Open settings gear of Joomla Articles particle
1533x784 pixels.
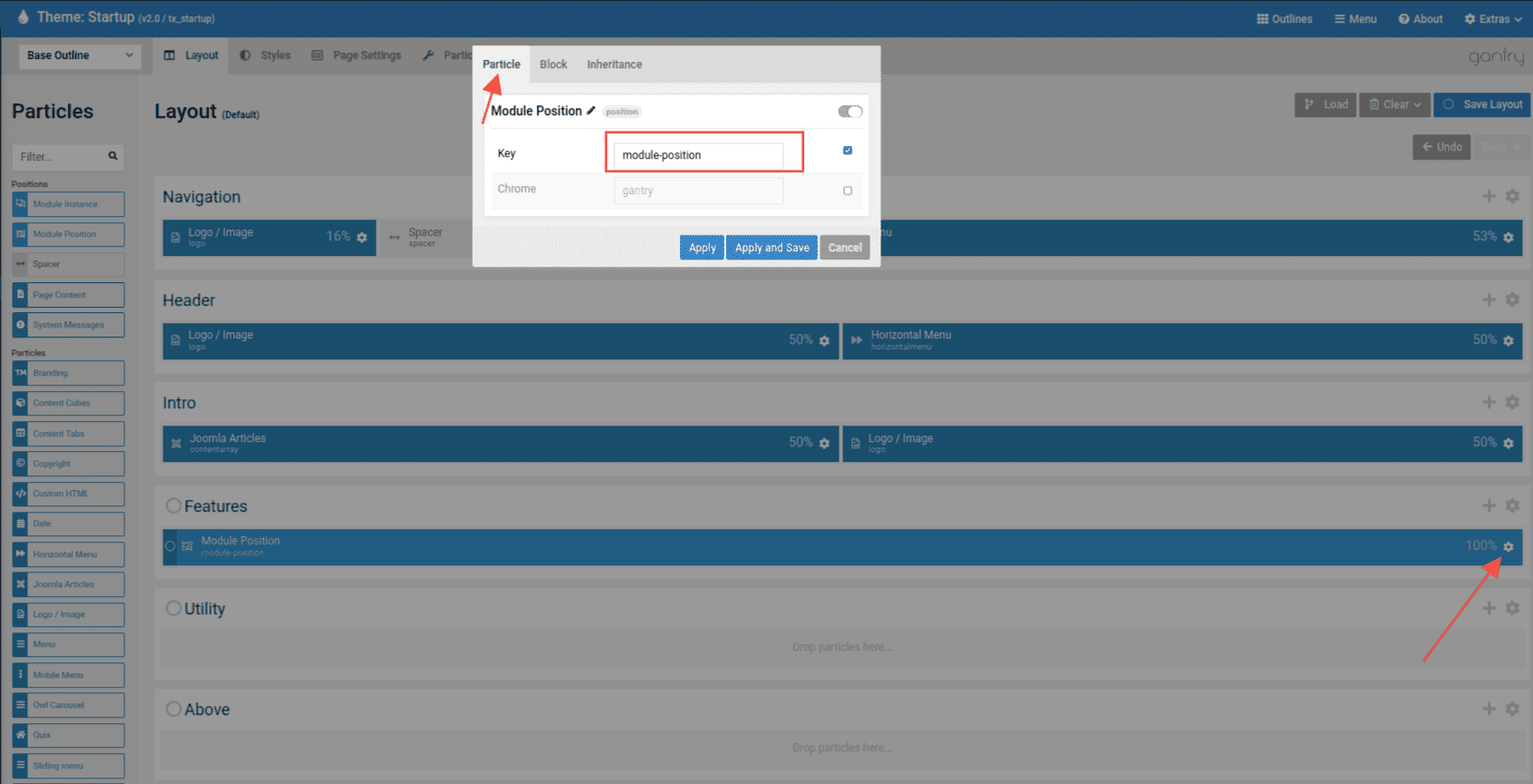click(x=824, y=443)
